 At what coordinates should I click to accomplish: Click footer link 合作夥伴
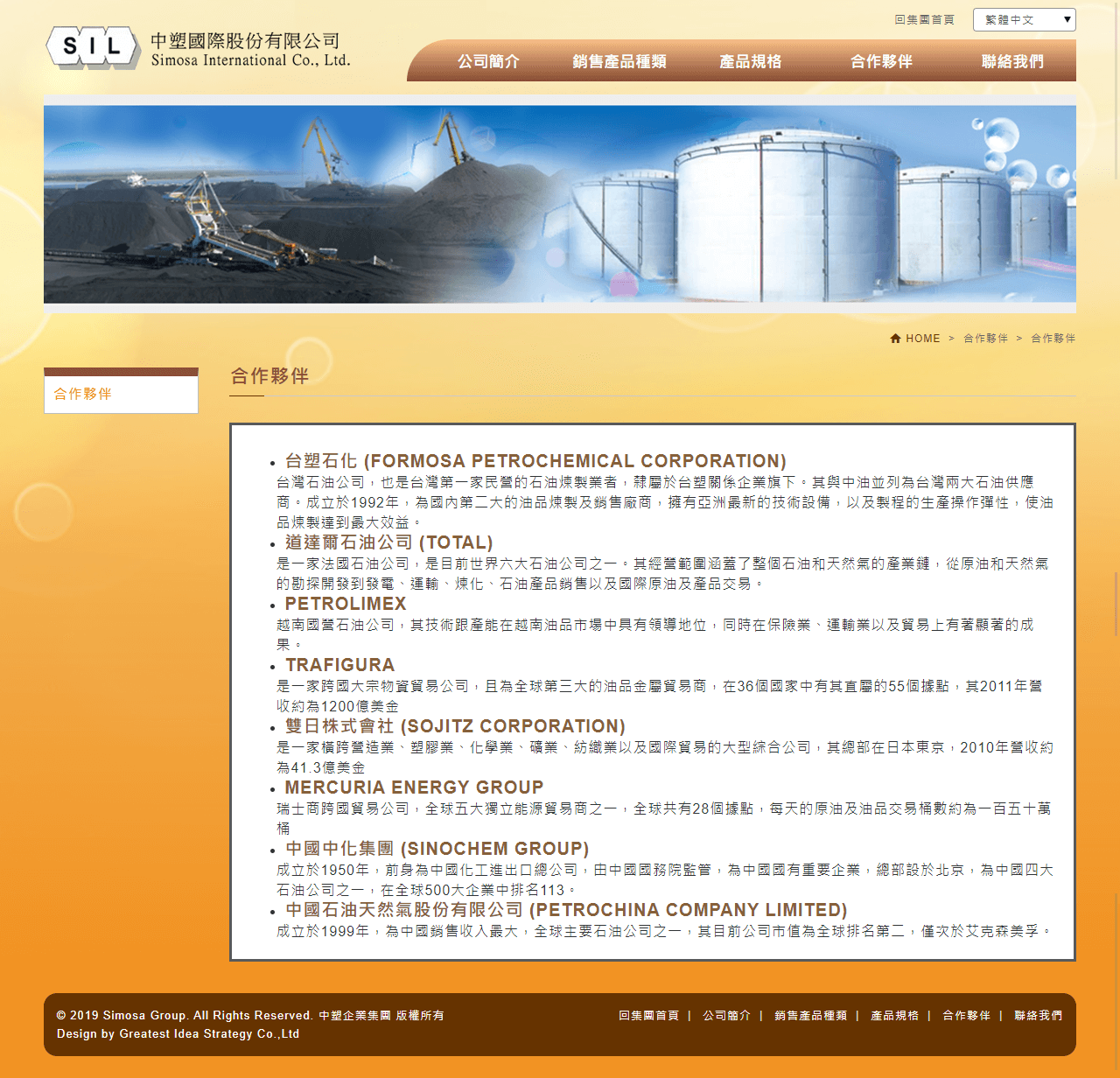[x=966, y=1016]
